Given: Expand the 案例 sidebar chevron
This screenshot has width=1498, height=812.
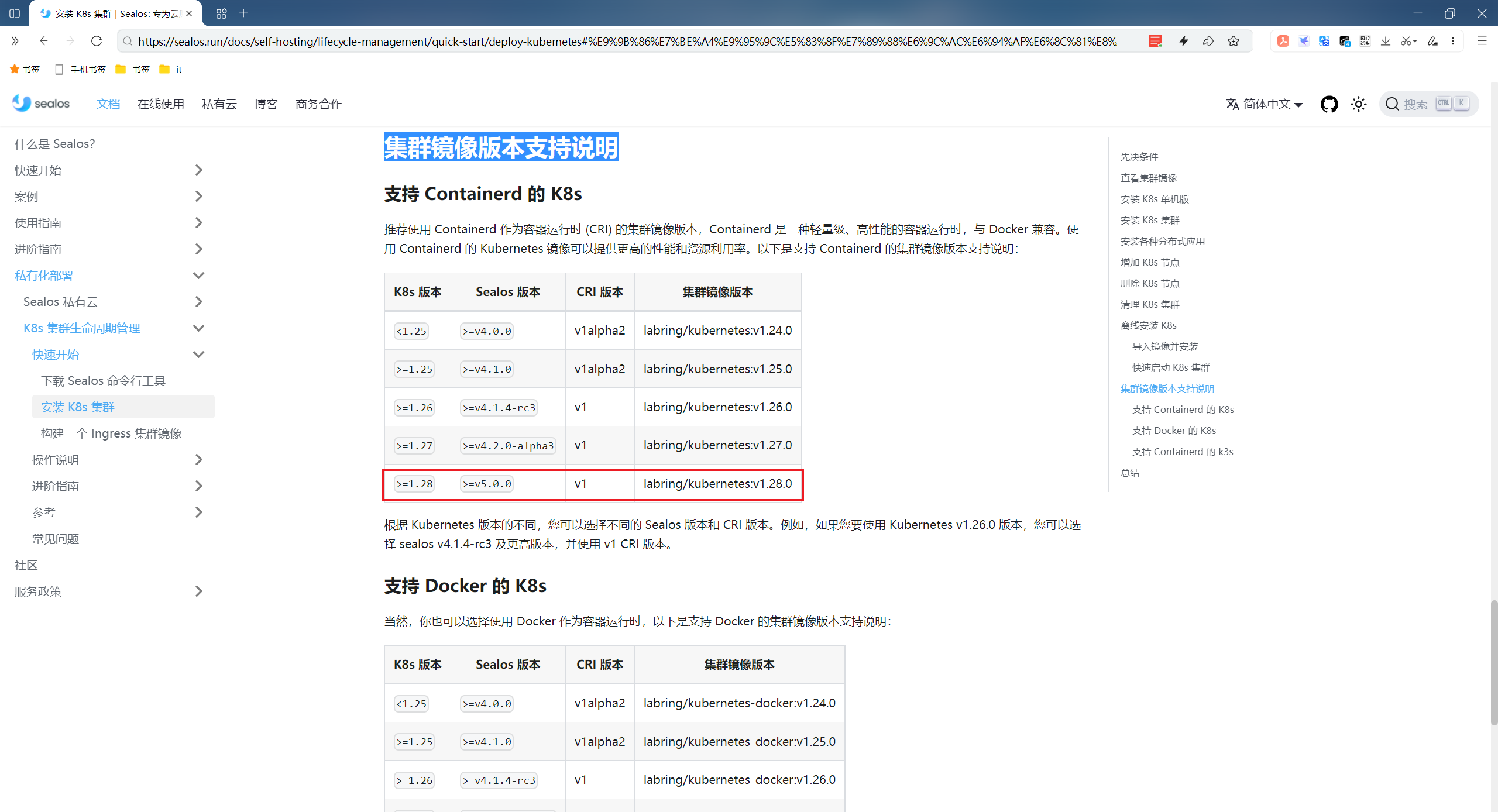Looking at the screenshot, I should [198, 197].
